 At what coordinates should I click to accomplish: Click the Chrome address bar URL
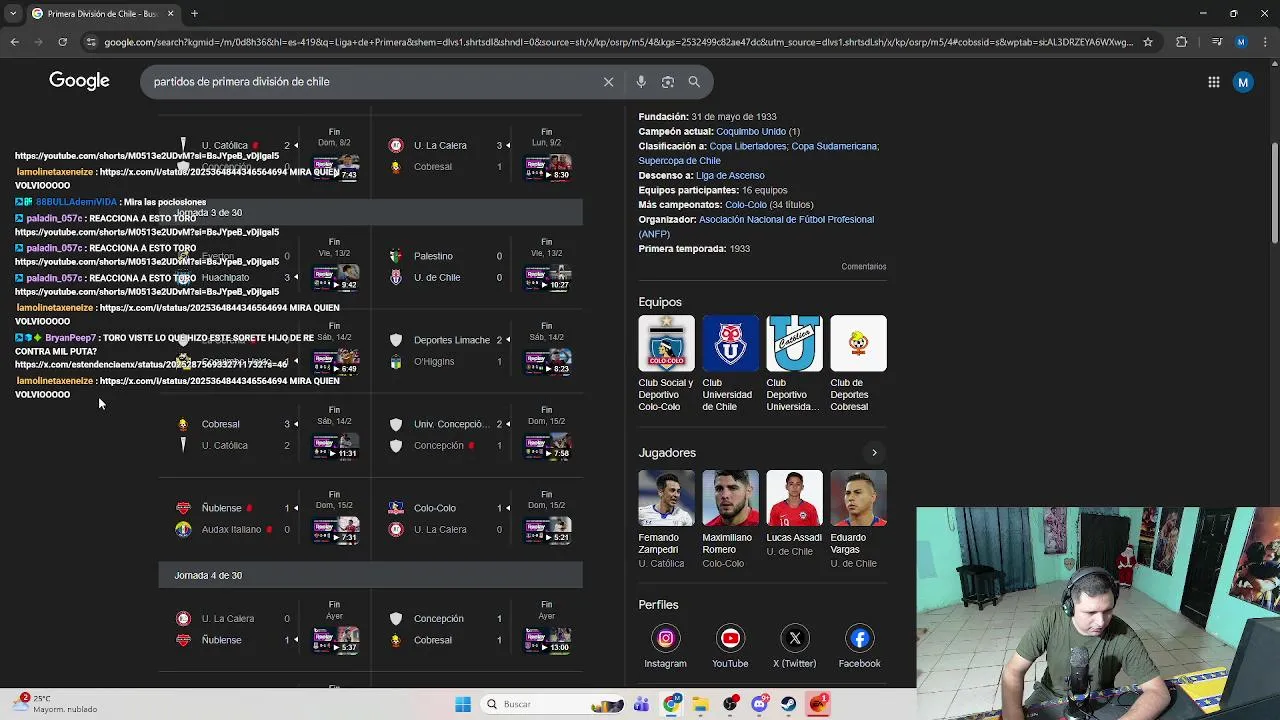[618, 42]
